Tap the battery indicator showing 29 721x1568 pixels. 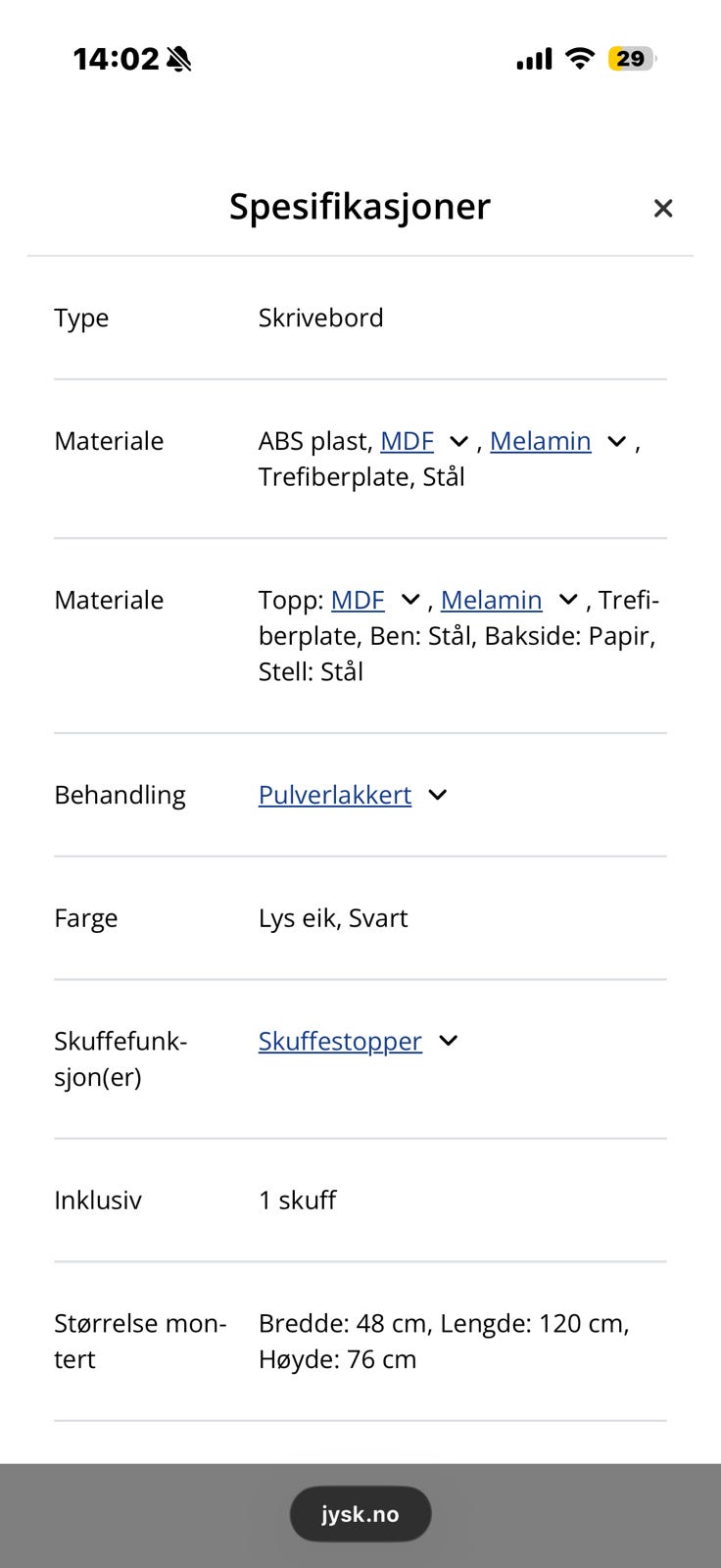coord(631,59)
